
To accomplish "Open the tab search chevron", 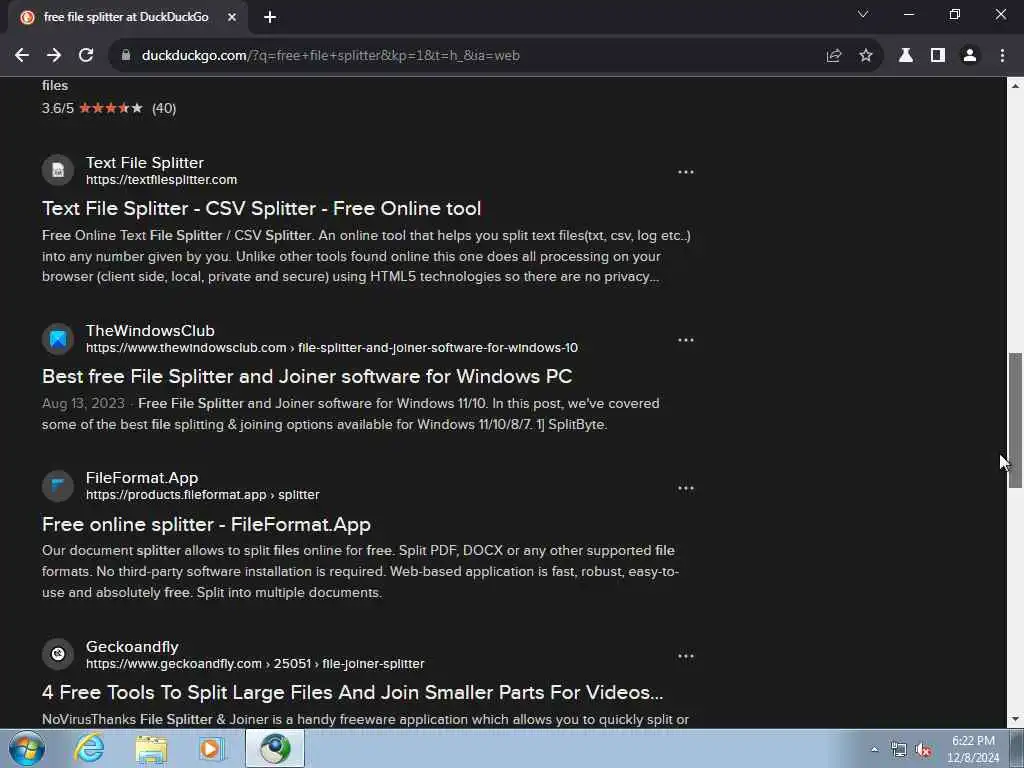I will [x=863, y=14].
